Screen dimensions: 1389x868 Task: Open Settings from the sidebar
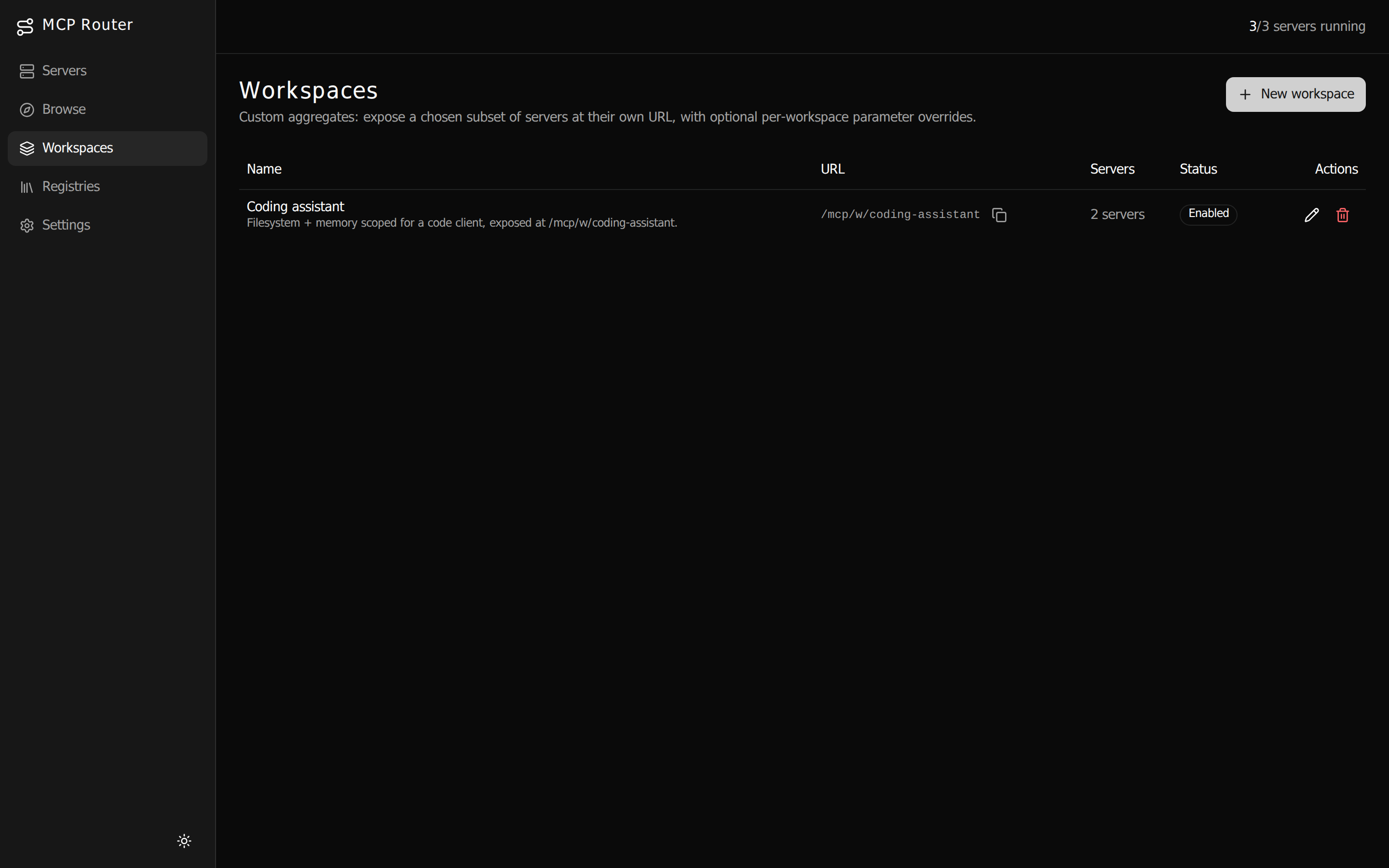tap(108, 225)
